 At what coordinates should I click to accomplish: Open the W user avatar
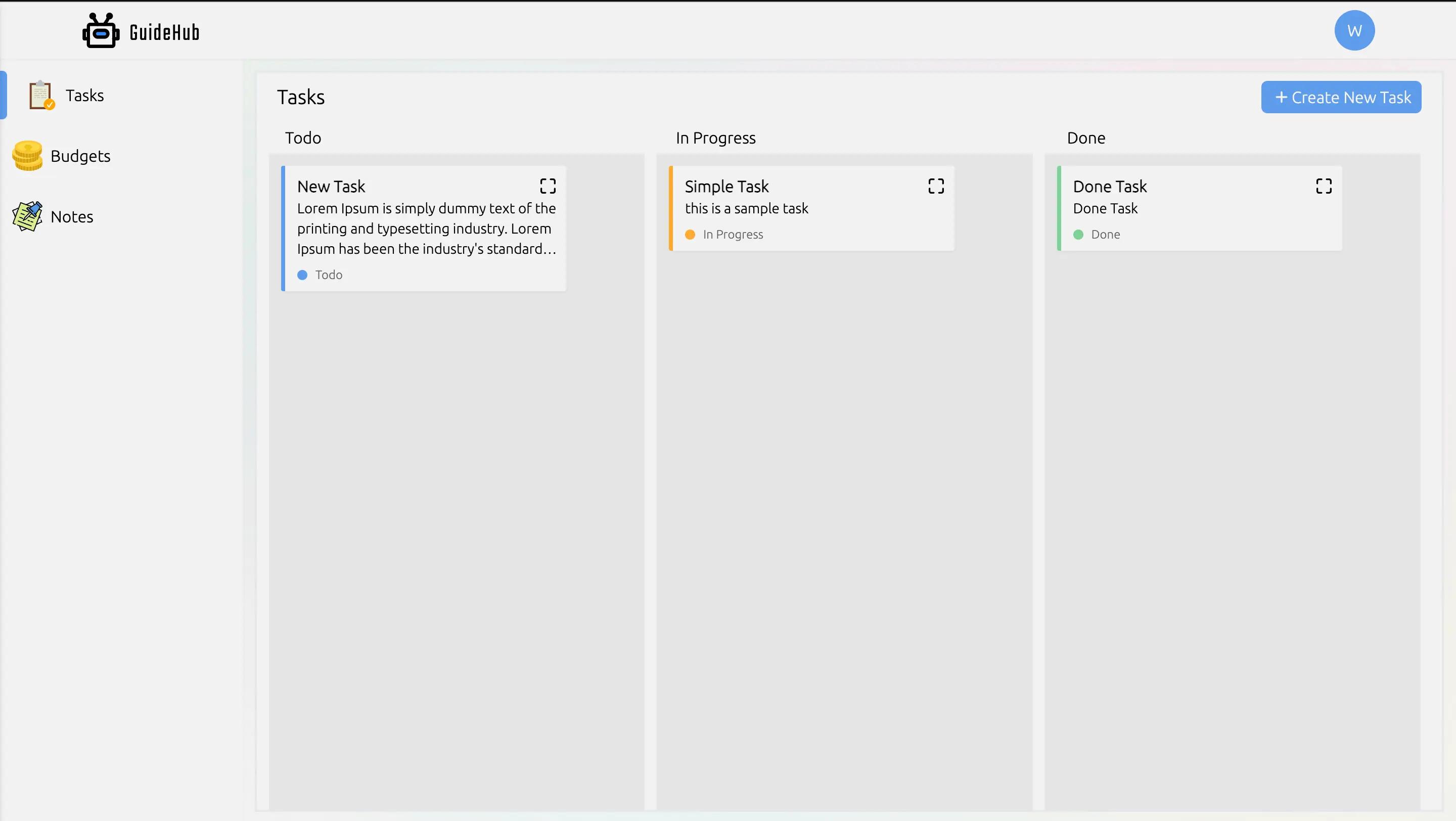1354,30
